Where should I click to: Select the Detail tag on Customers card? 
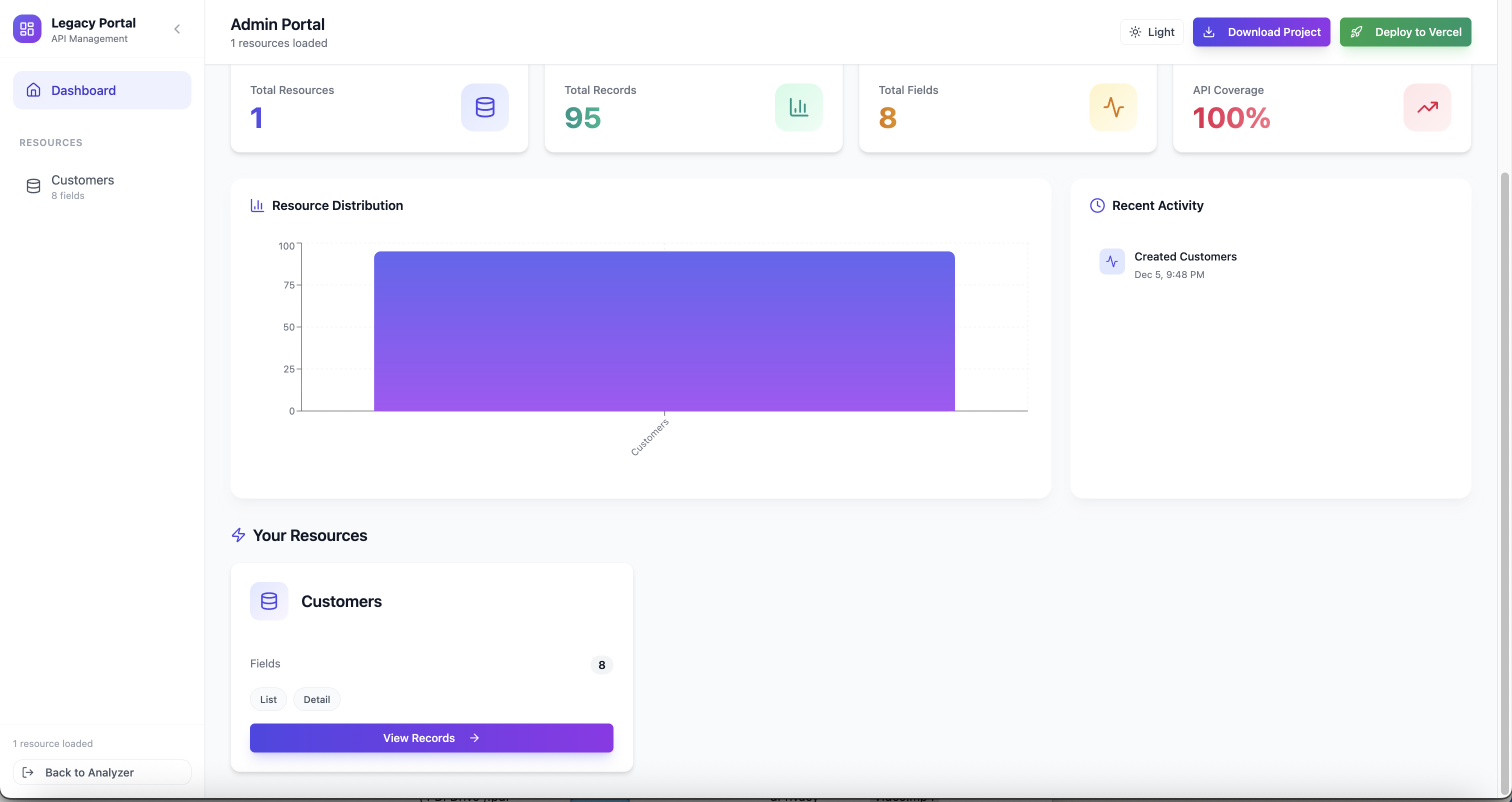pyautogui.click(x=316, y=699)
